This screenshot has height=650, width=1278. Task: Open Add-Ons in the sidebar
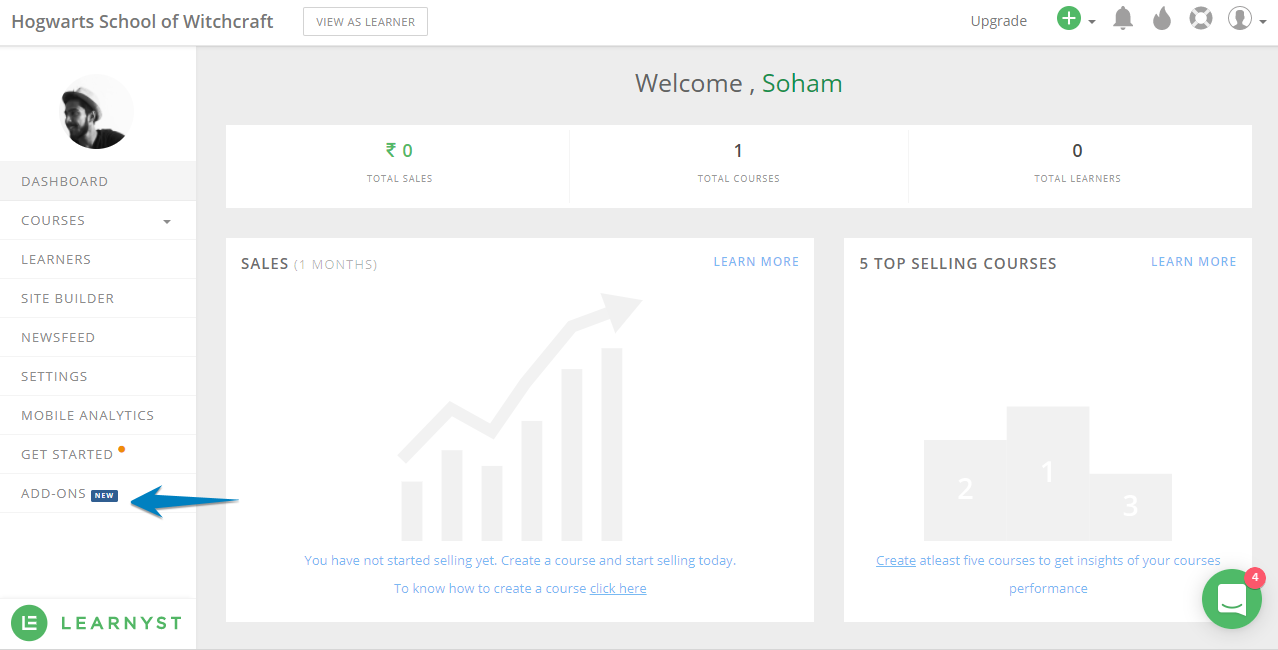click(98, 493)
